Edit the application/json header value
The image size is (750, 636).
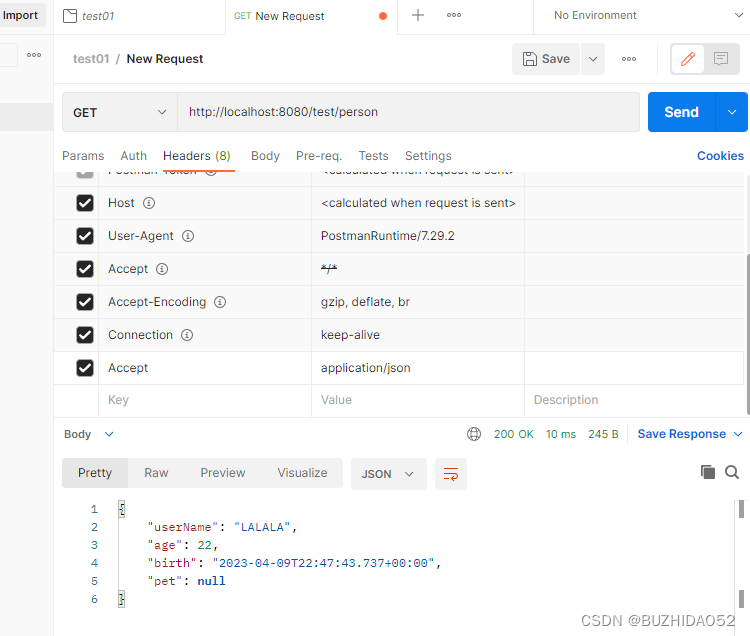coord(418,368)
